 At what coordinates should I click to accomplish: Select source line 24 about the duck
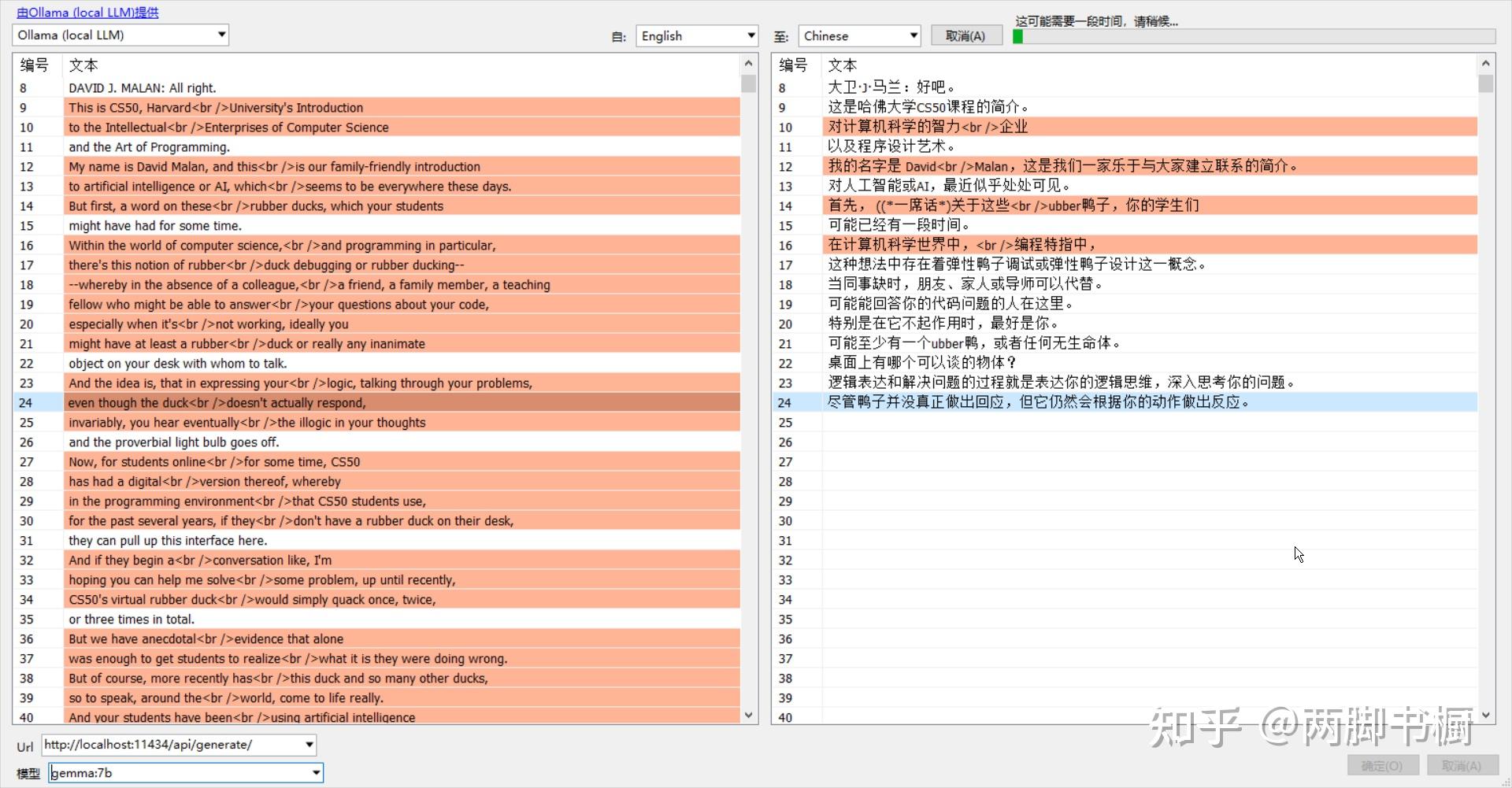coord(377,402)
